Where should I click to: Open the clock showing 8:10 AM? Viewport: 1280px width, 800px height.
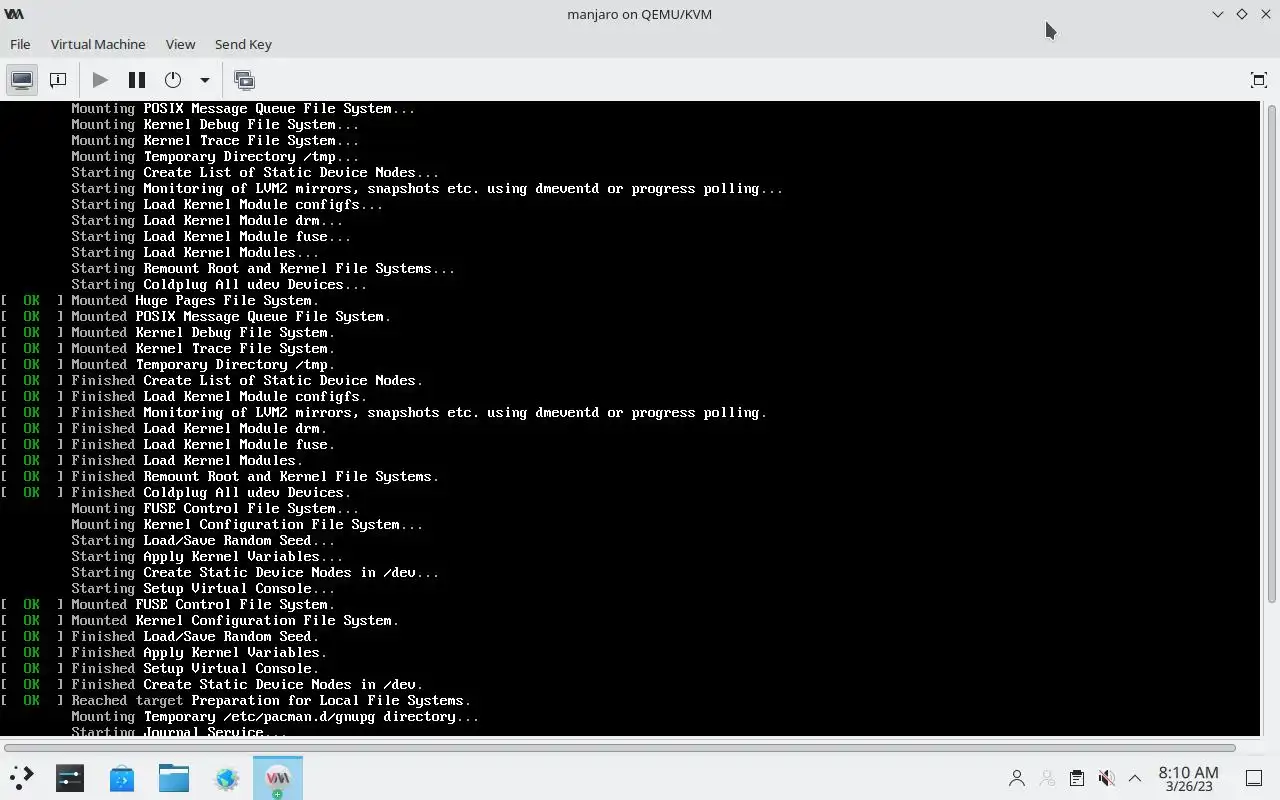1188,778
